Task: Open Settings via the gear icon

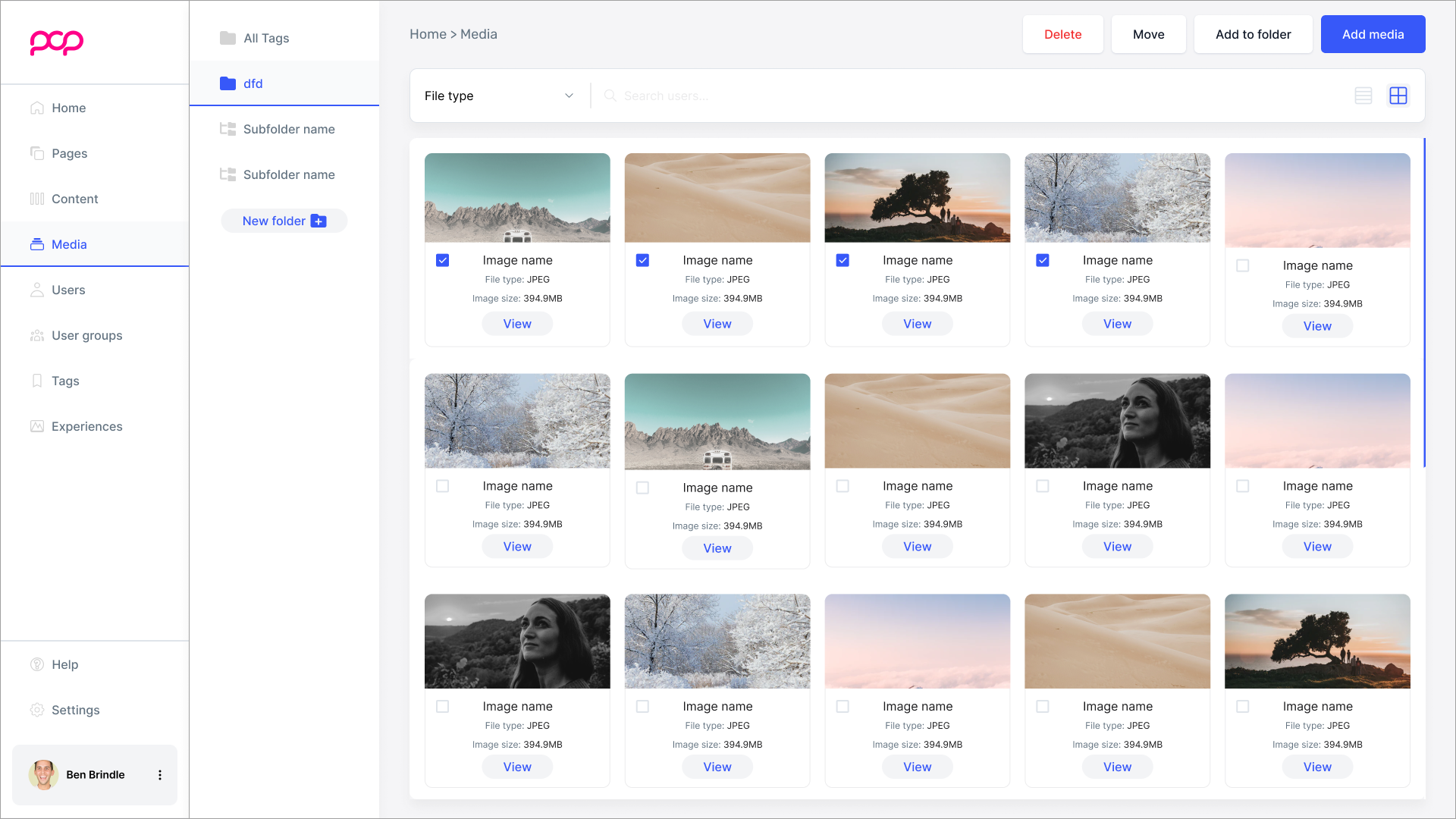Action: click(37, 710)
